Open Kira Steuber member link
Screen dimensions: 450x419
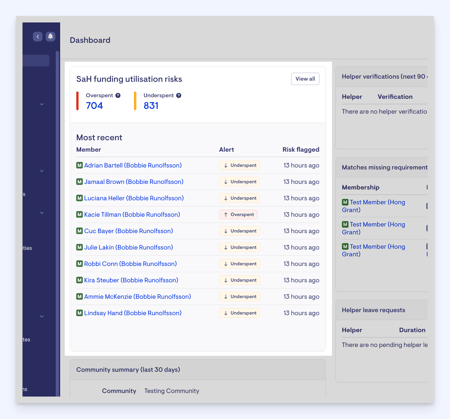131,280
